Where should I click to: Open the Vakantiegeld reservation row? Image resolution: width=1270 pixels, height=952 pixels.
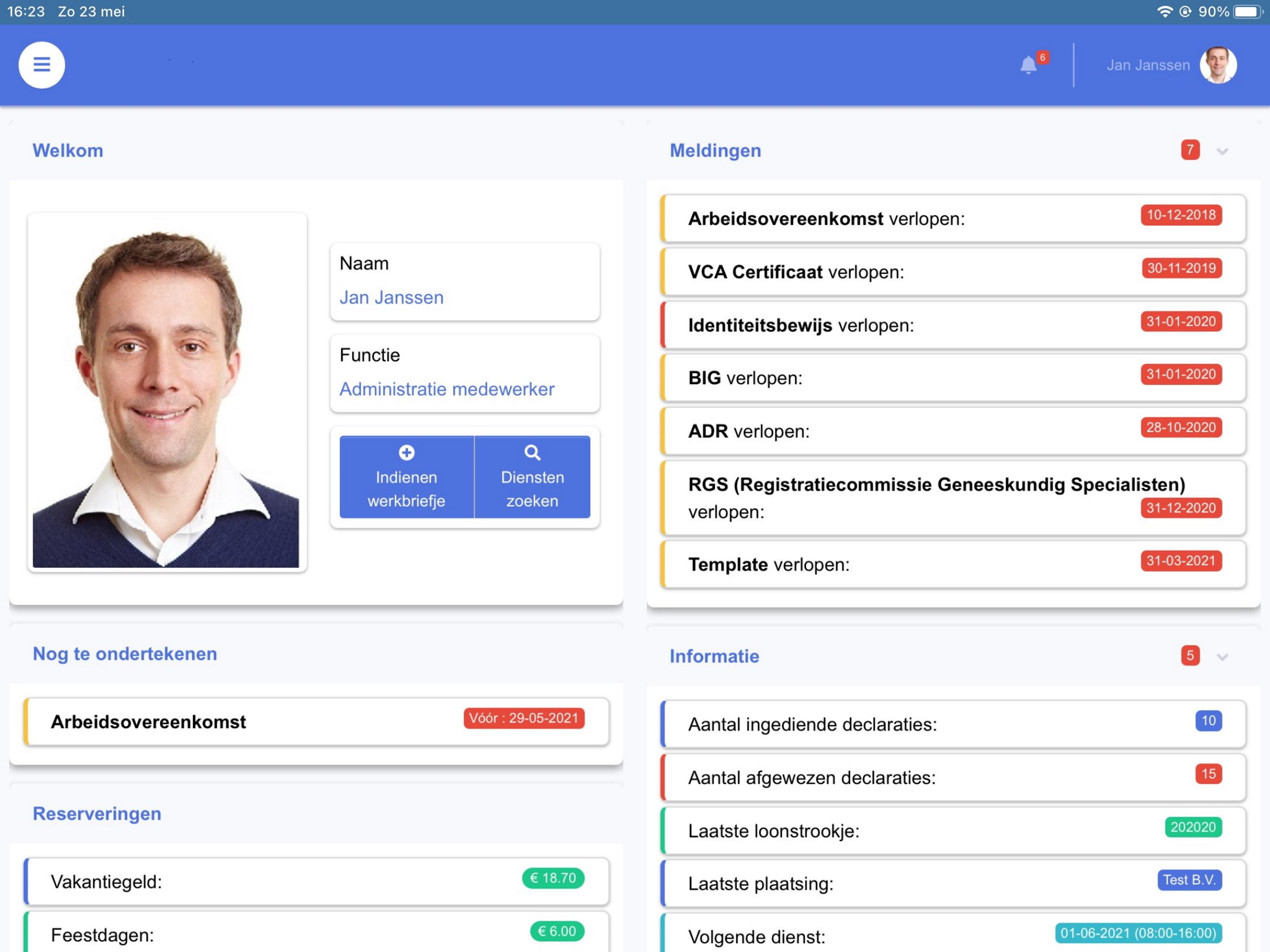click(317, 881)
